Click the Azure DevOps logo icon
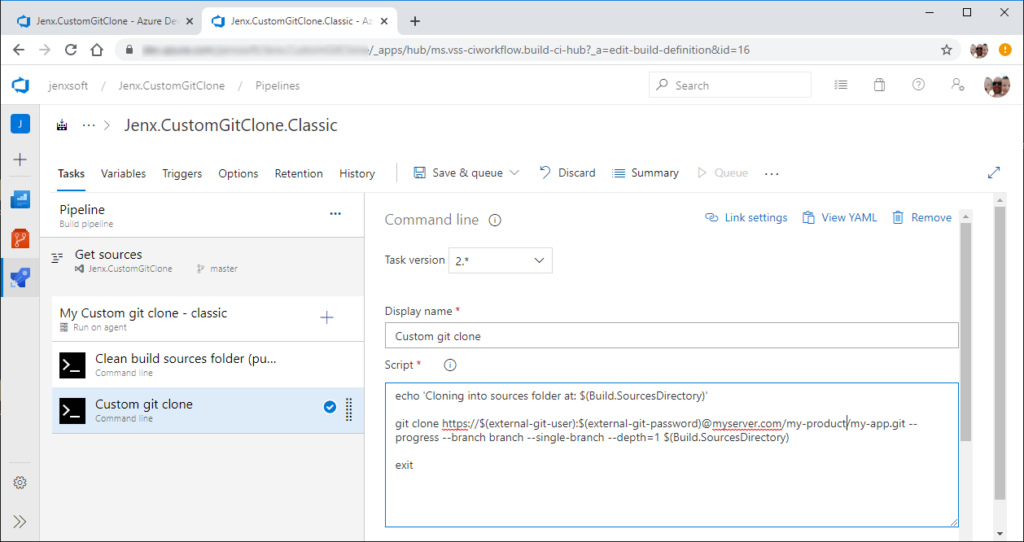 click(x=21, y=85)
